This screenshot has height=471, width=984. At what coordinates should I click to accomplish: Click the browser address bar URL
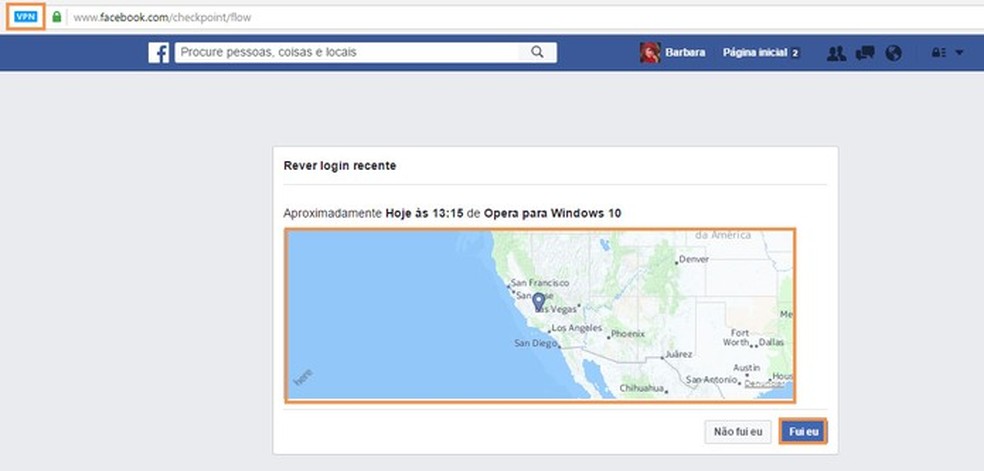[162, 18]
